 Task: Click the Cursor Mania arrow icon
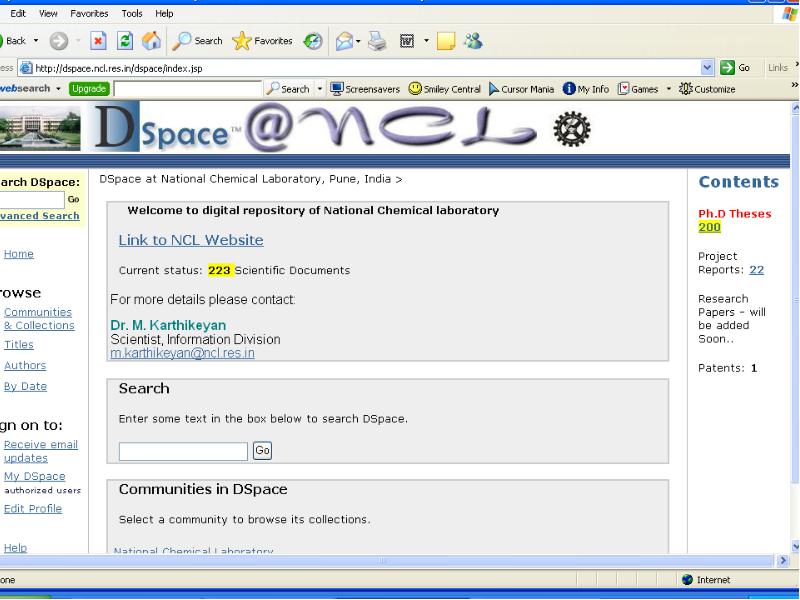pyautogui.click(x=494, y=89)
